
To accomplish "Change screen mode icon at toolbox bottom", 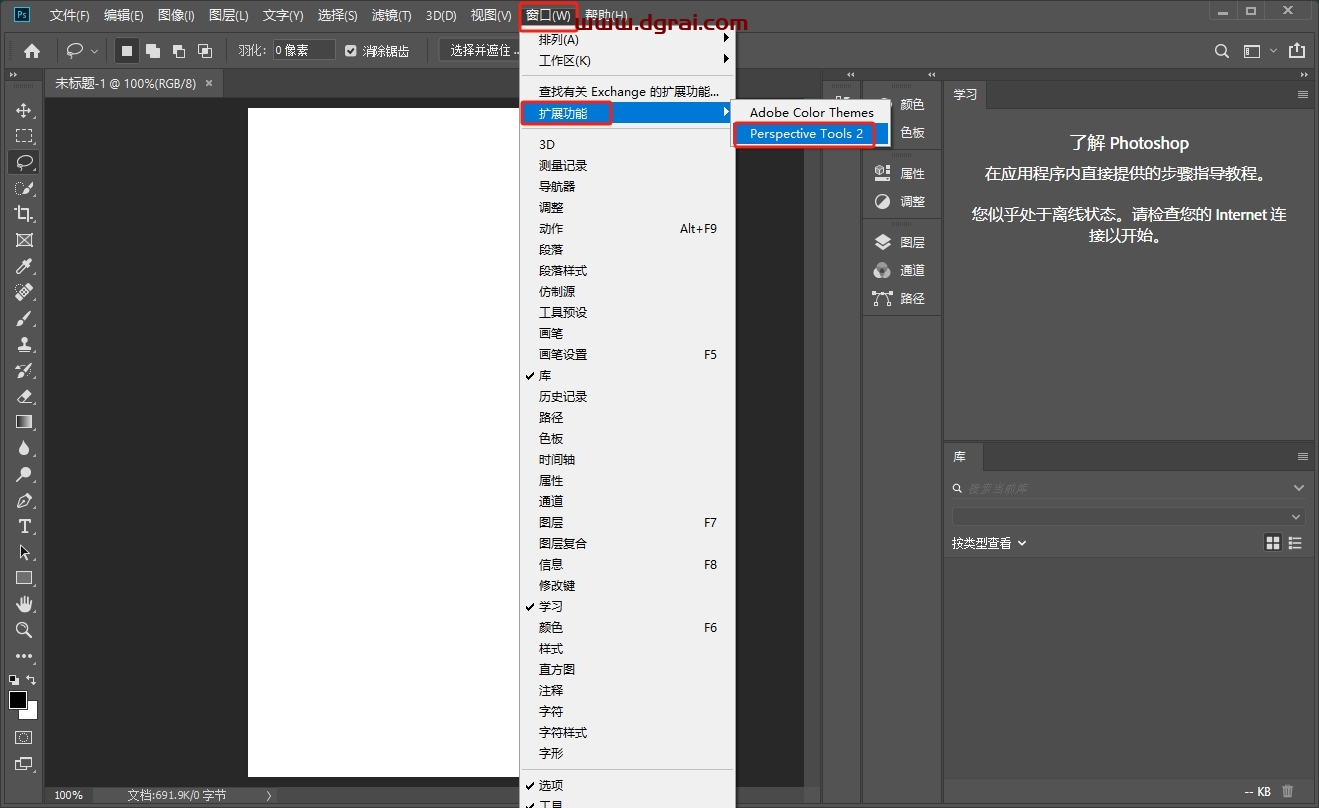I will (24, 764).
